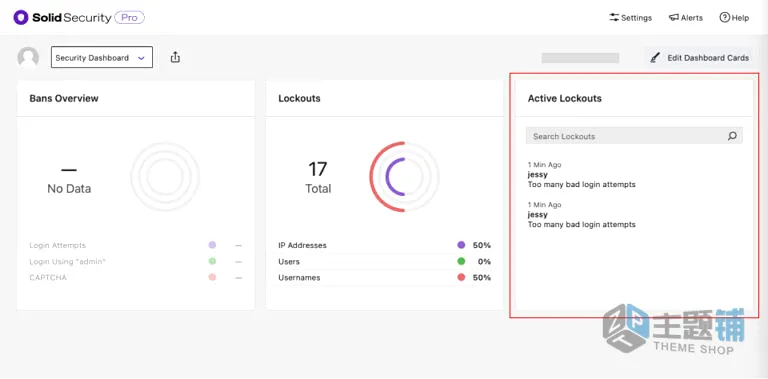
Task: Open the Alerts menu
Action: click(x=686, y=18)
